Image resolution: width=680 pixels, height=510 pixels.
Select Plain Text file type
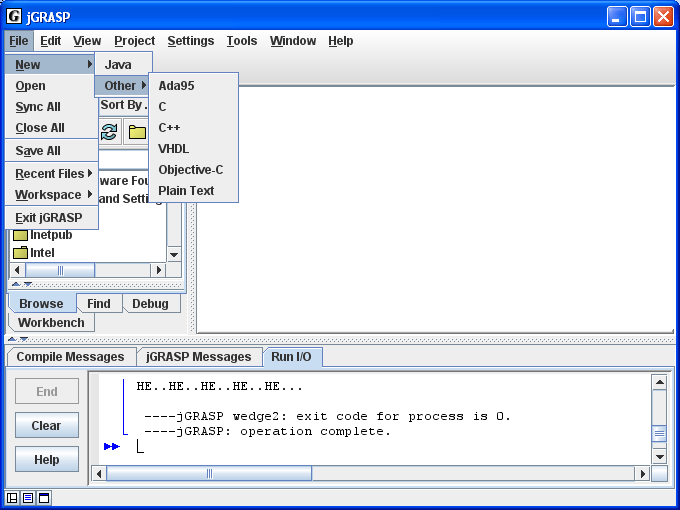point(193,191)
